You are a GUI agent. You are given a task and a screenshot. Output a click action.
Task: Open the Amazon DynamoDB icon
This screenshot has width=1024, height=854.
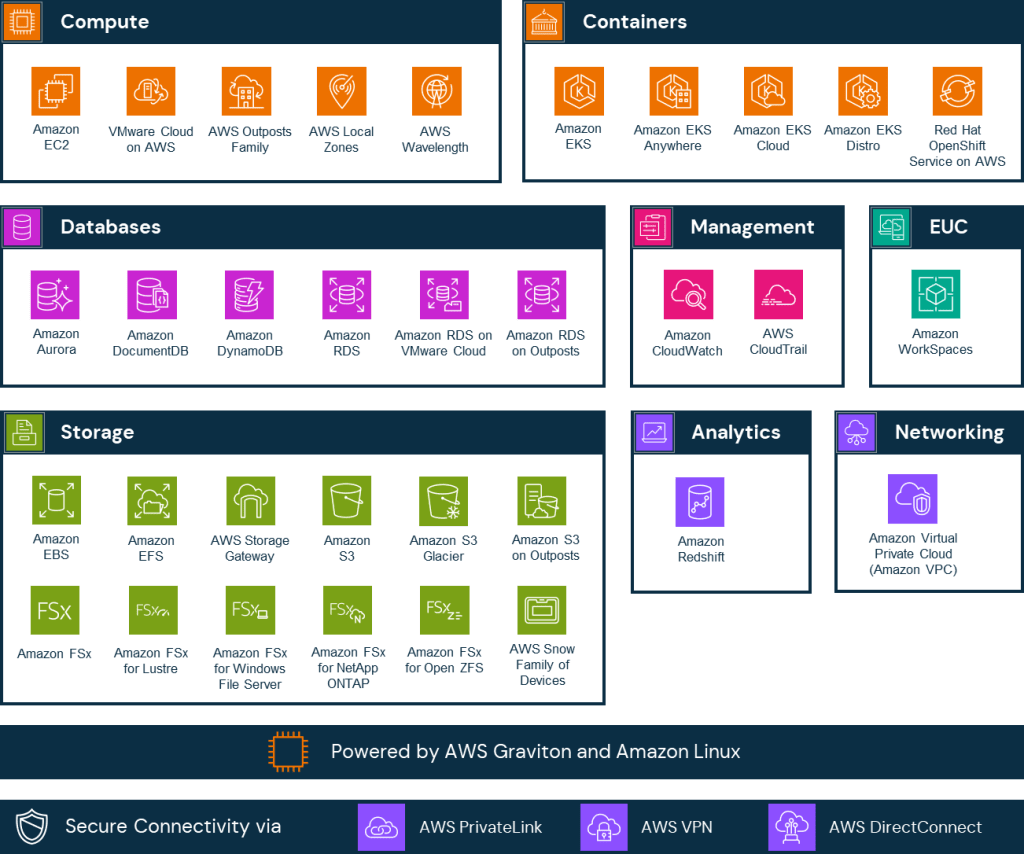(x=249, y=295)
